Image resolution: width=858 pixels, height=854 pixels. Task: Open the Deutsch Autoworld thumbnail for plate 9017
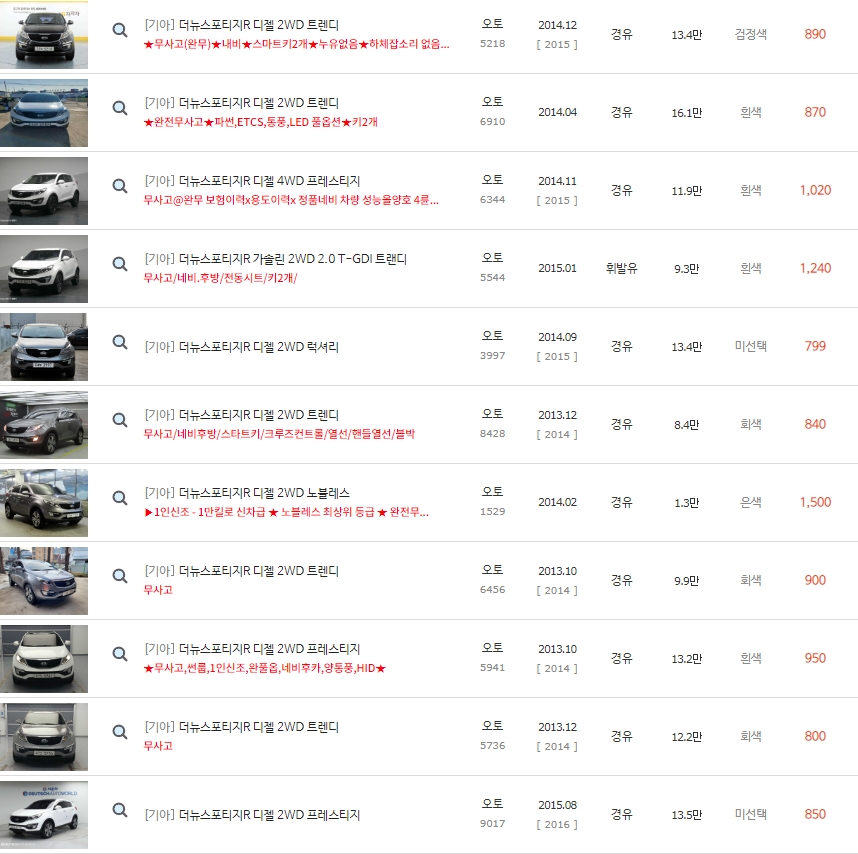pyautogui.click(x=44, y=815)
